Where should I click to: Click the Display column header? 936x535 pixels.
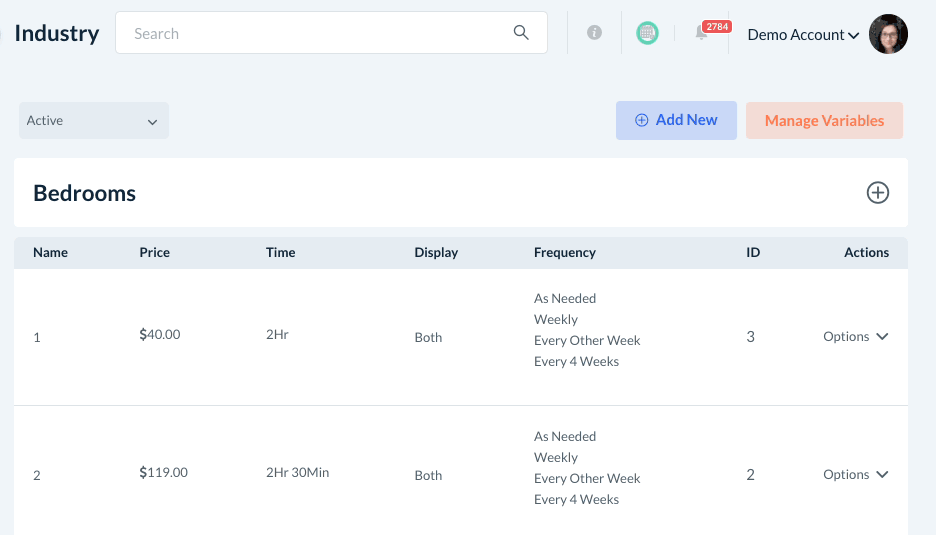[x=436, y=253]
